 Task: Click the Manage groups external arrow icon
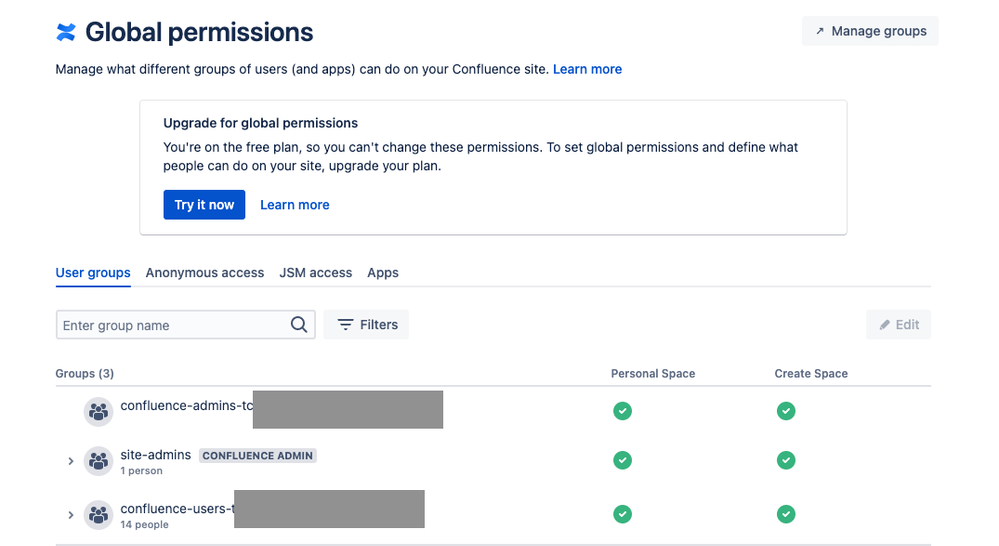820,31
